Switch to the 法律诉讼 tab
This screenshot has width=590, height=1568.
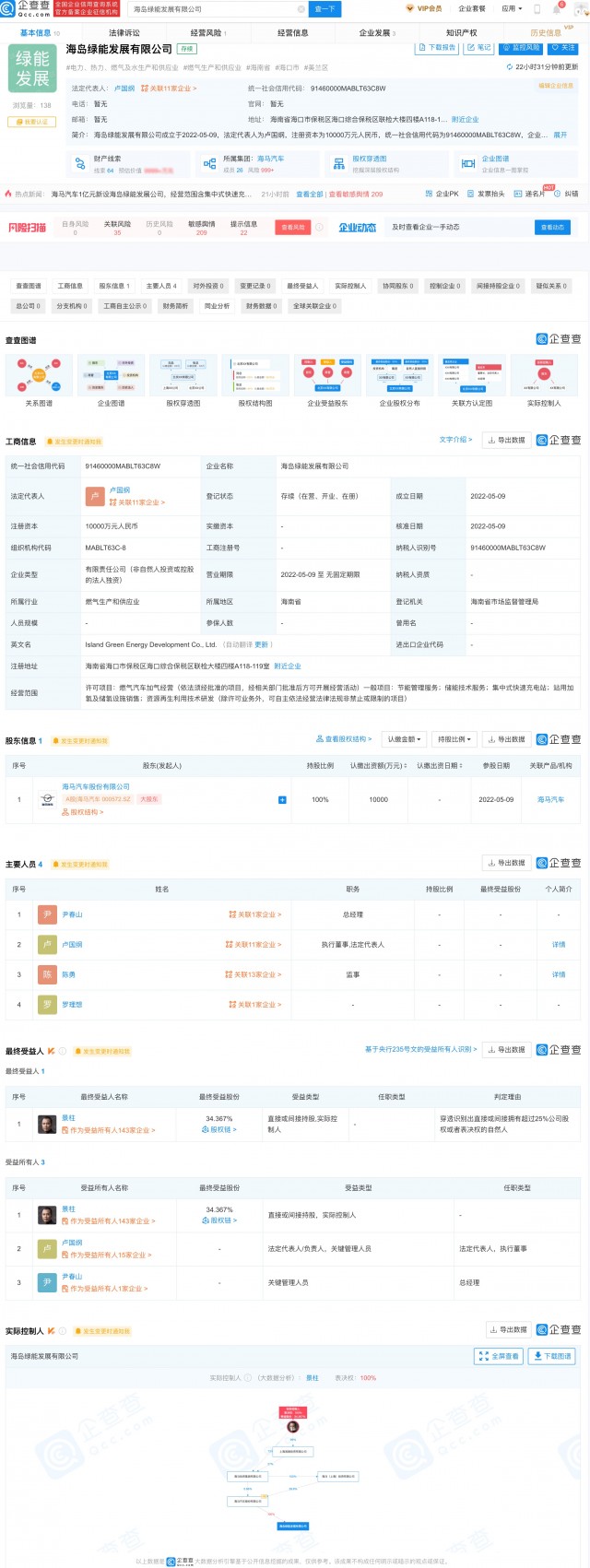(124, 32)
